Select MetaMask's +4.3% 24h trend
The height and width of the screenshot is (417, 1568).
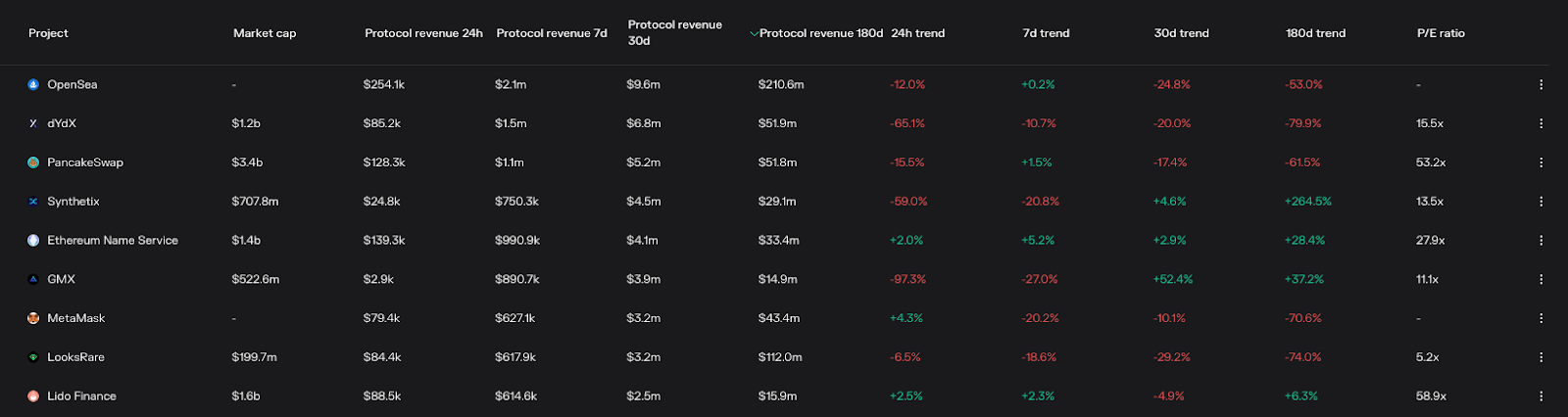click(x=906, y=318)
